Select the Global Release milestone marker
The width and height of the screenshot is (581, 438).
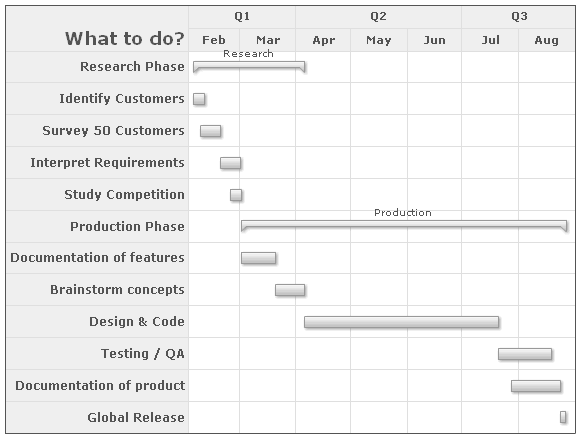point(563,417)
